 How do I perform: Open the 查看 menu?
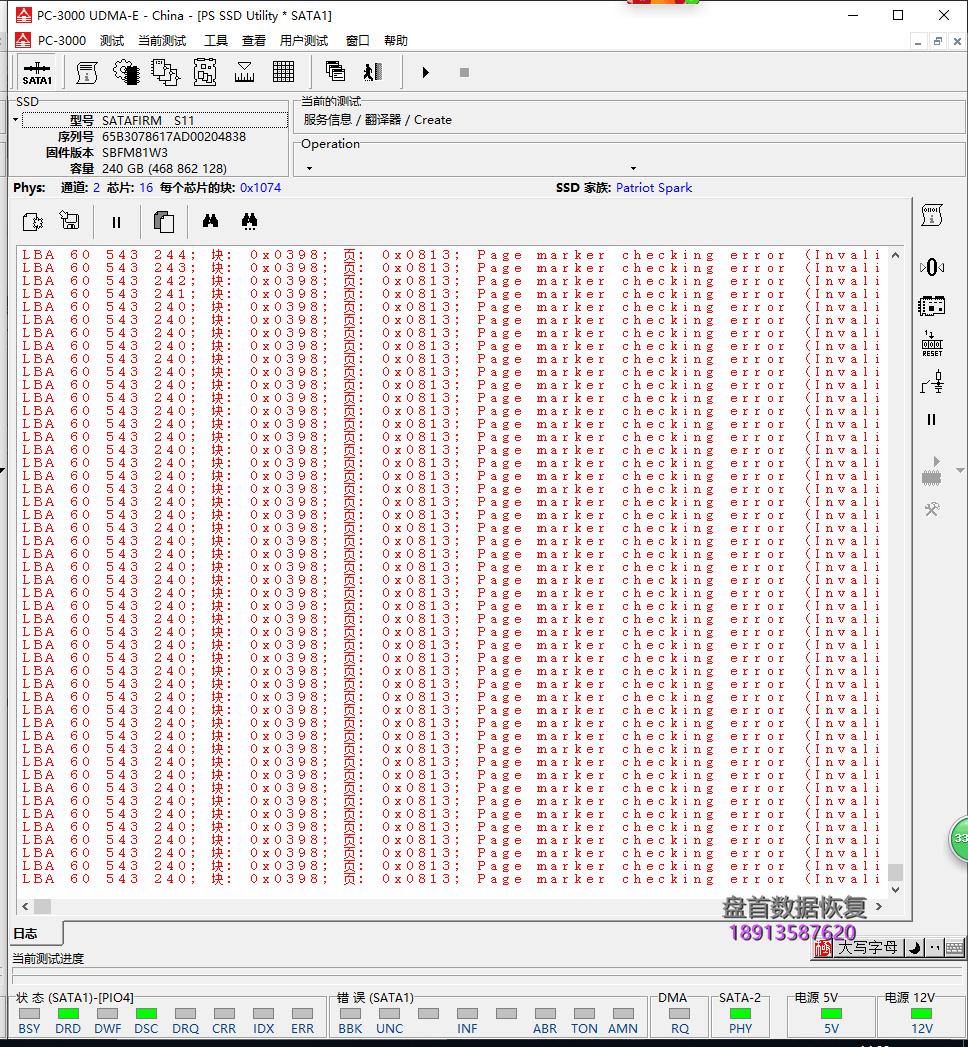[254, 41]
